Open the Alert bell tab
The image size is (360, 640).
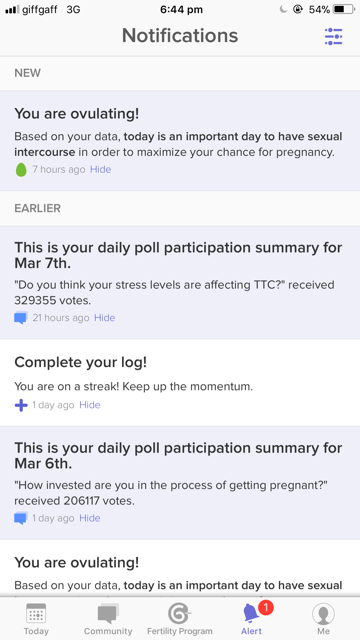(251, 619)
